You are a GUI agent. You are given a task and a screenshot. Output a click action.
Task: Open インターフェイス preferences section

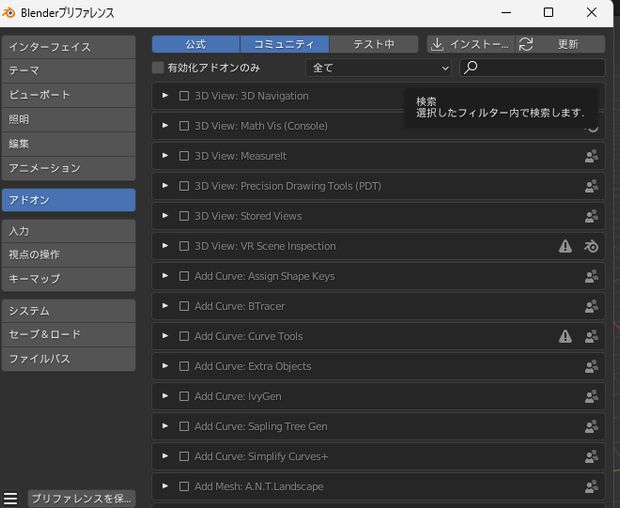[x=69, y=47]
